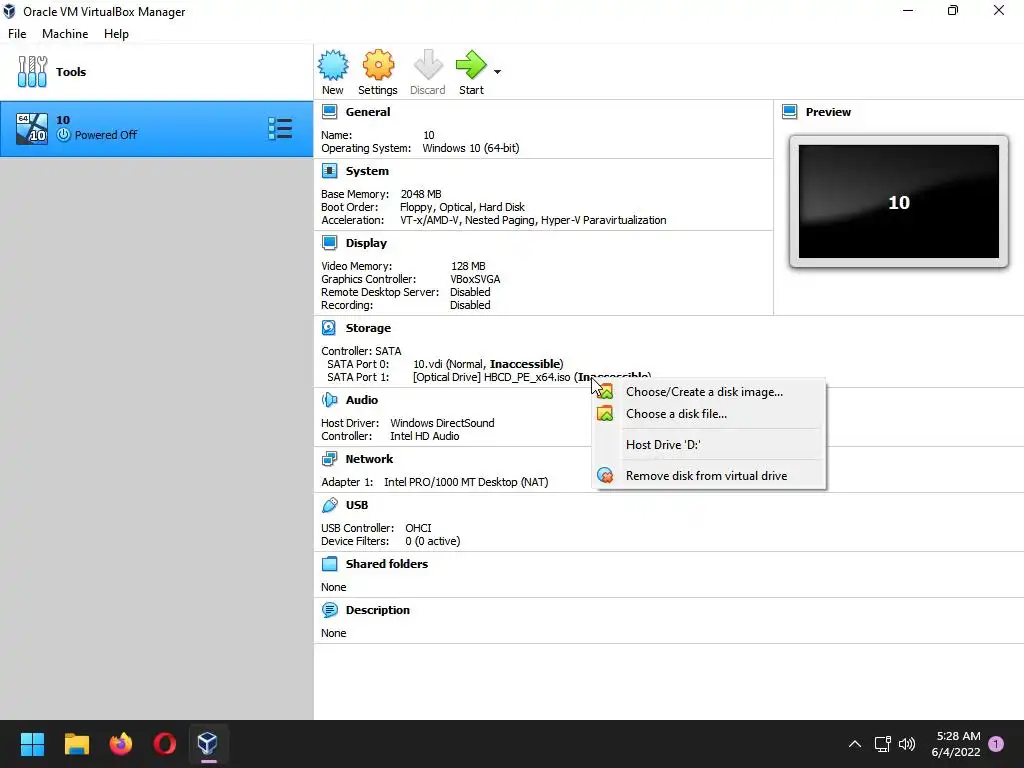Click the Tools label in sidebar
This screenshot has width=1024, height=768.
(x=71, y=72)
